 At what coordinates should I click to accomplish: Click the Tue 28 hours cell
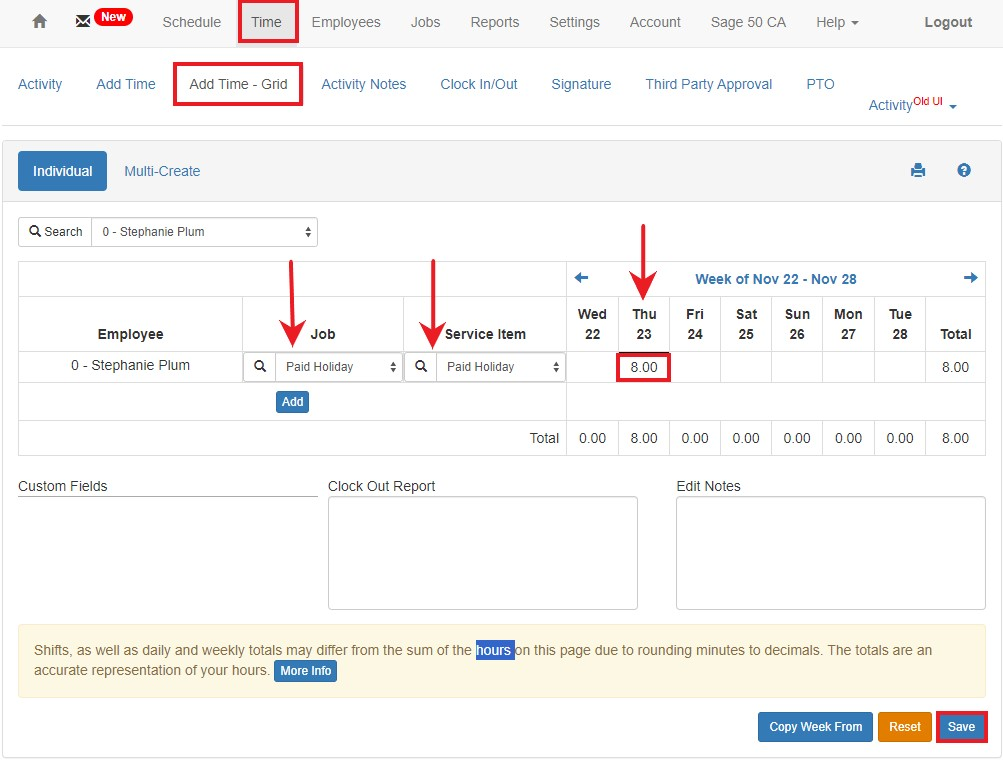pyautogui.click(x=899, y=367)
